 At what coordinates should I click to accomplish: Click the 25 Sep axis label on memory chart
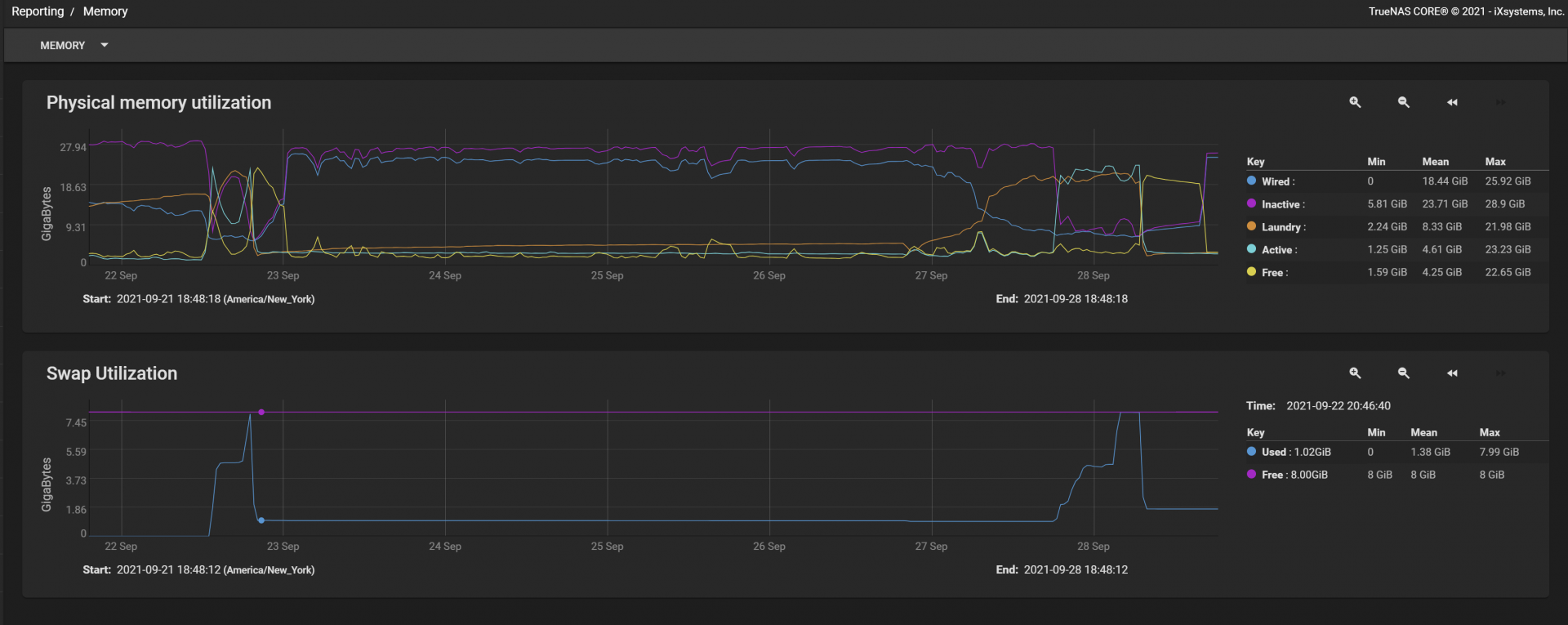pos(607,275)
